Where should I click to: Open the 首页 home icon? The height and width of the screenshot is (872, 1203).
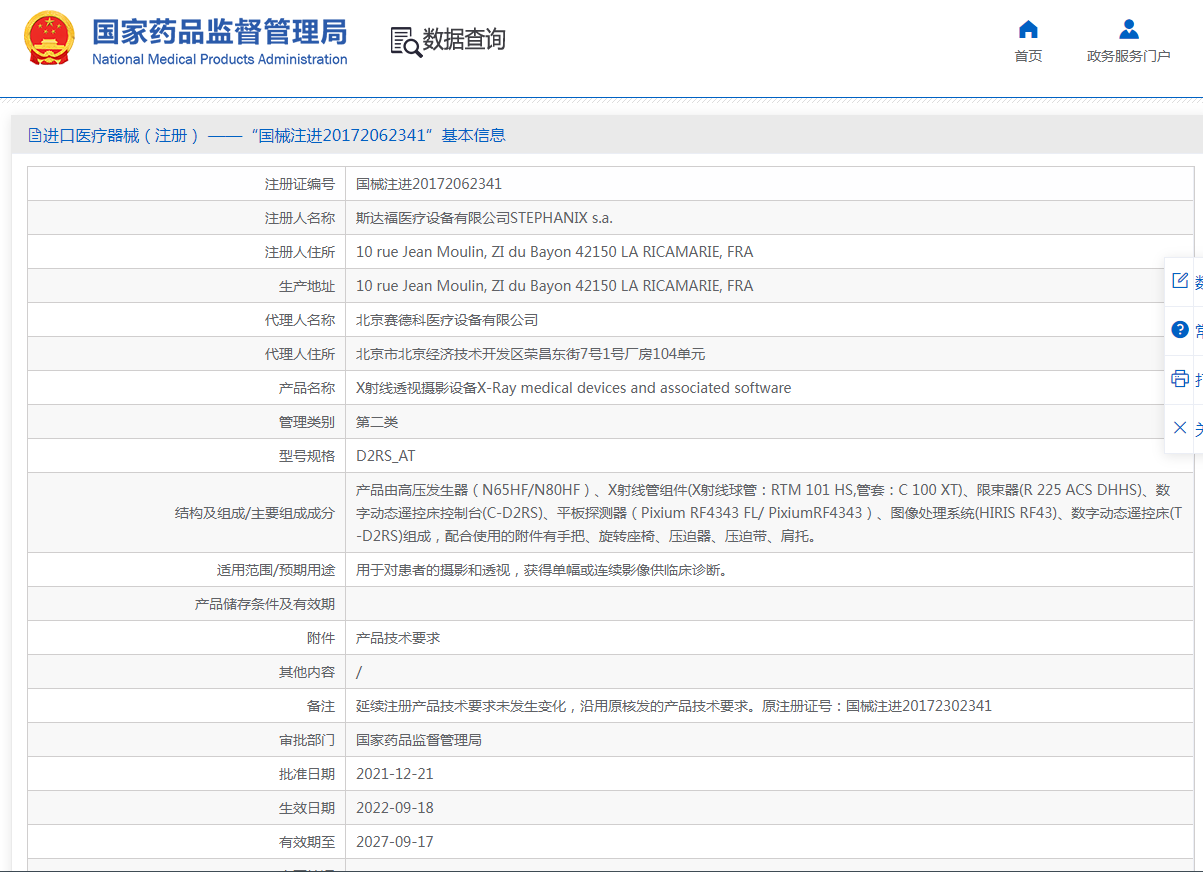tap(1028, 29)
